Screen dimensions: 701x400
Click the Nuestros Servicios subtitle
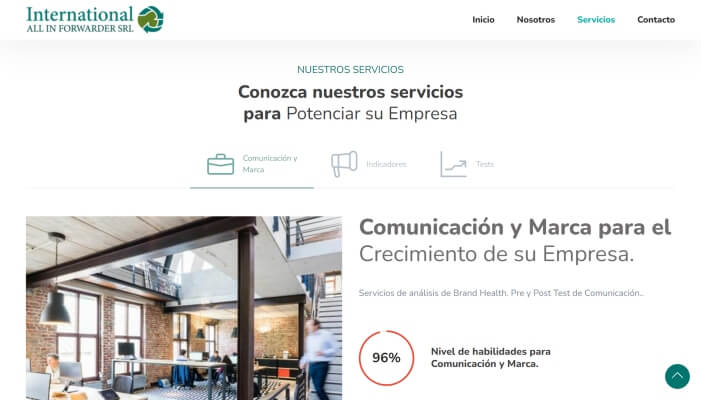[350, 70]
